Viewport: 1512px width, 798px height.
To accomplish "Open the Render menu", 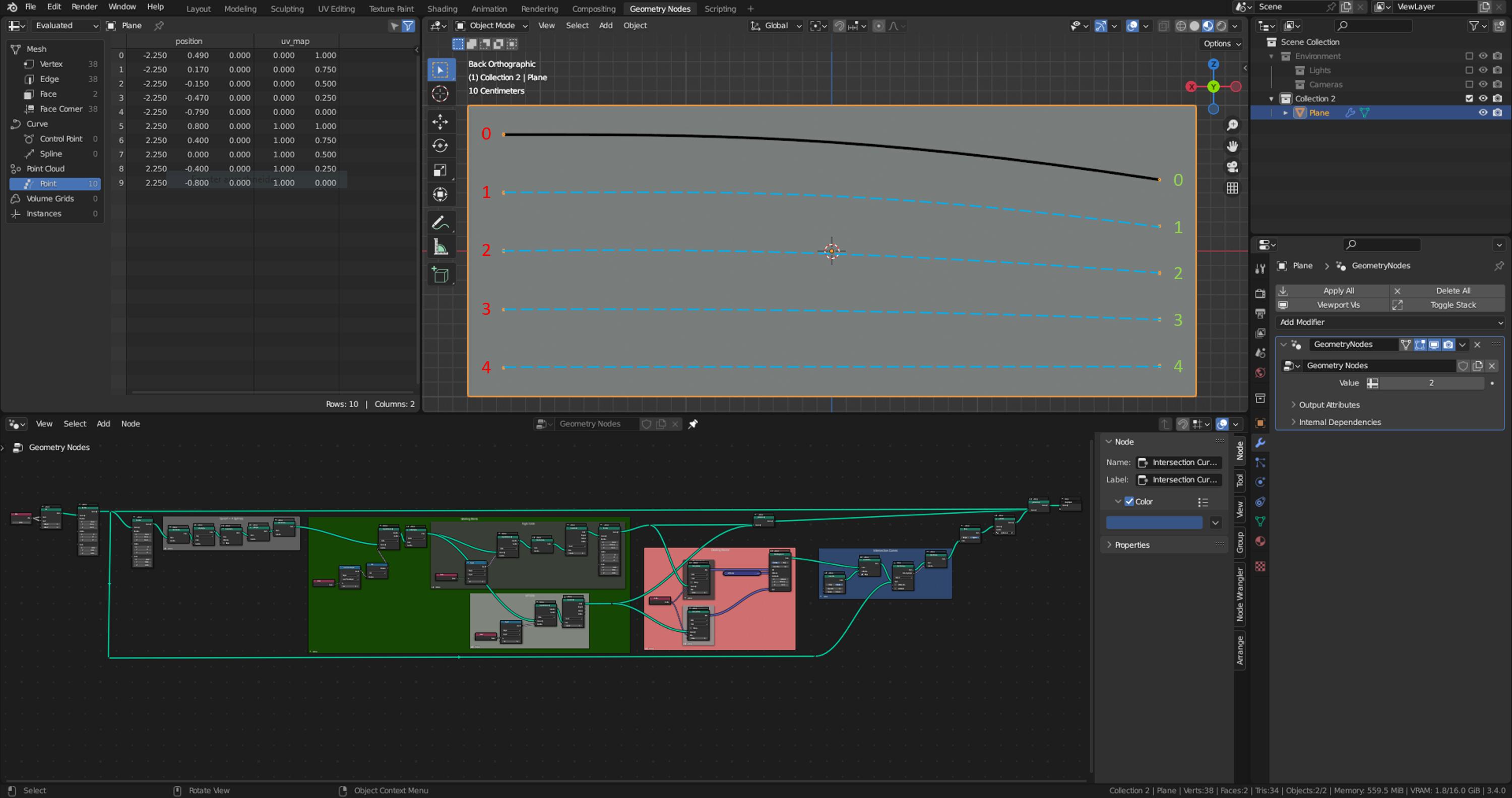I will tap(84, 7).
